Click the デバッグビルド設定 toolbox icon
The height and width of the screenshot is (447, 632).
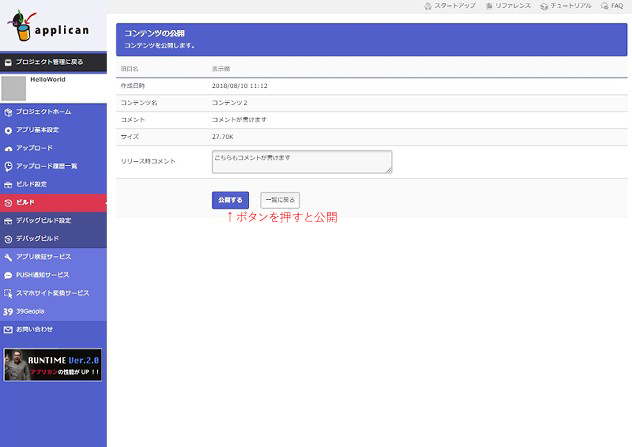click(8, 221)
